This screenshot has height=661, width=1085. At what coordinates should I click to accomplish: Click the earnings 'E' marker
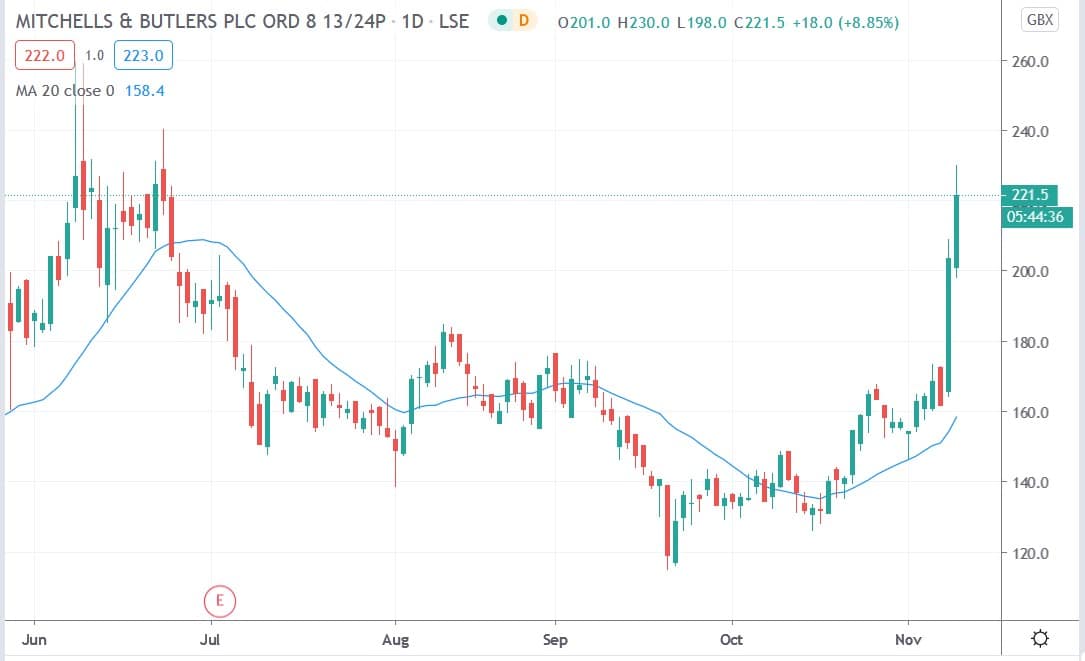[x=219, y=600]
